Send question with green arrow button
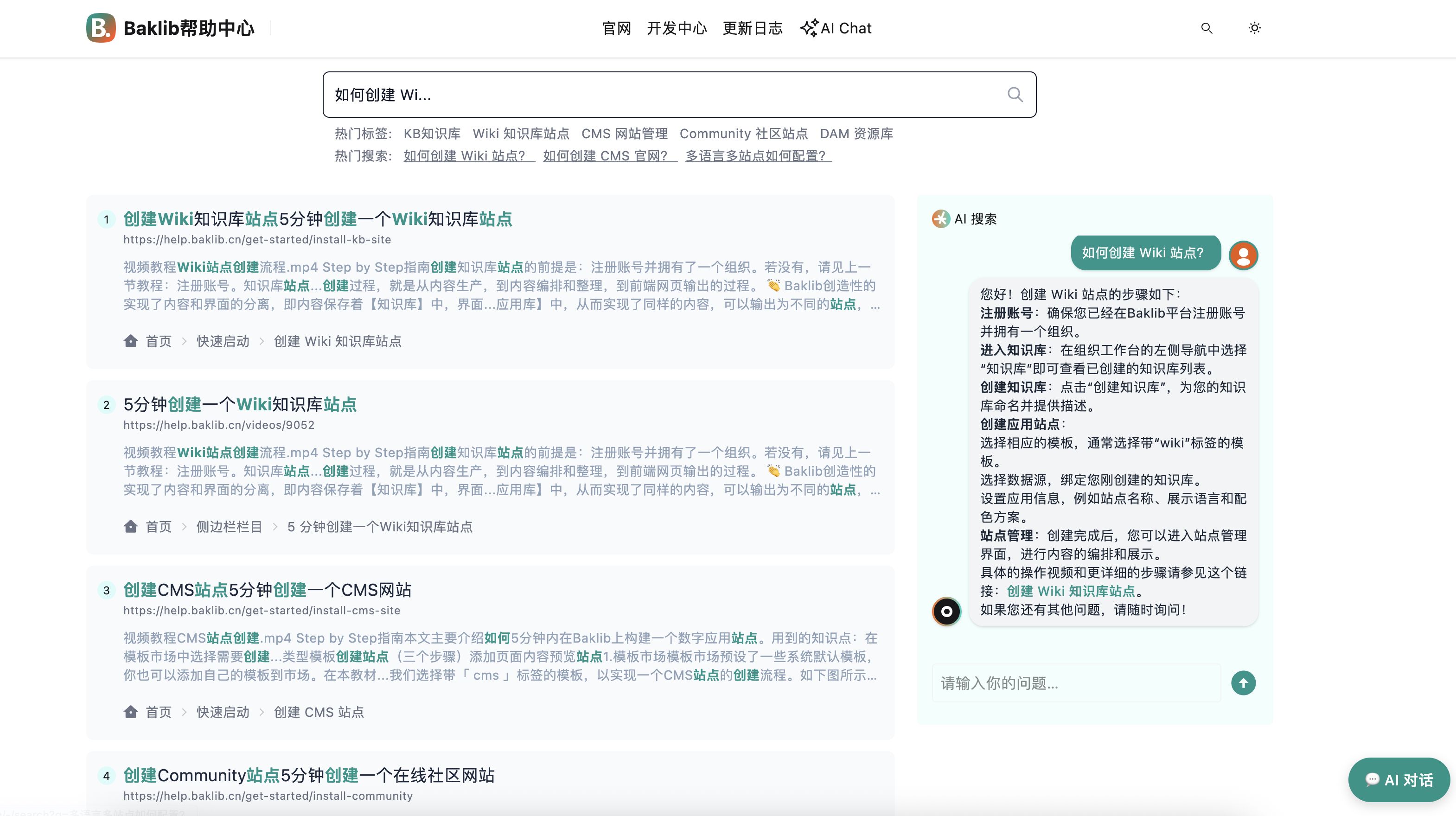The image size is (1456, 816). [1243, 682]
